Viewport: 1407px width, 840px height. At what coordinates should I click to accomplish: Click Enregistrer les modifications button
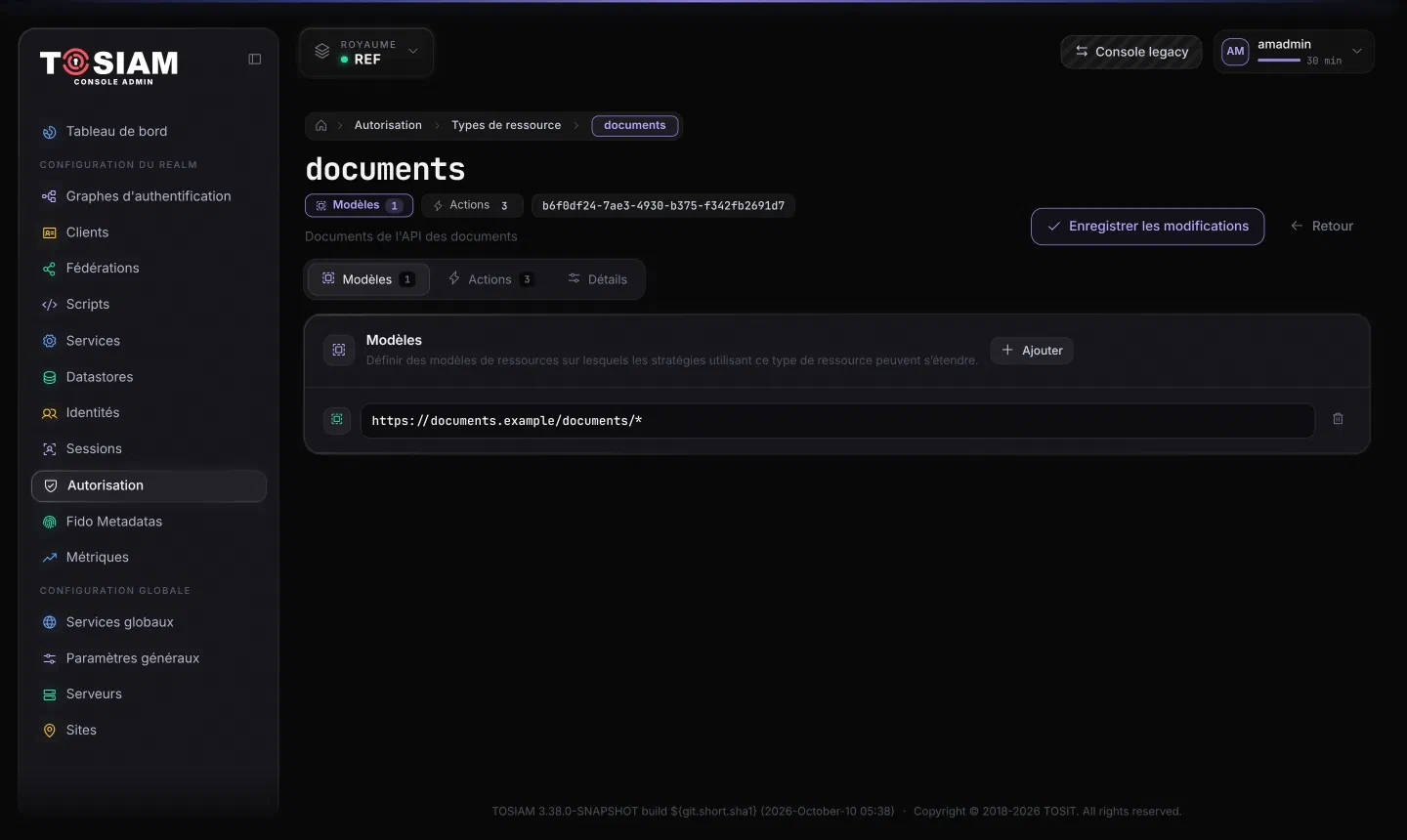point(1147,227)
